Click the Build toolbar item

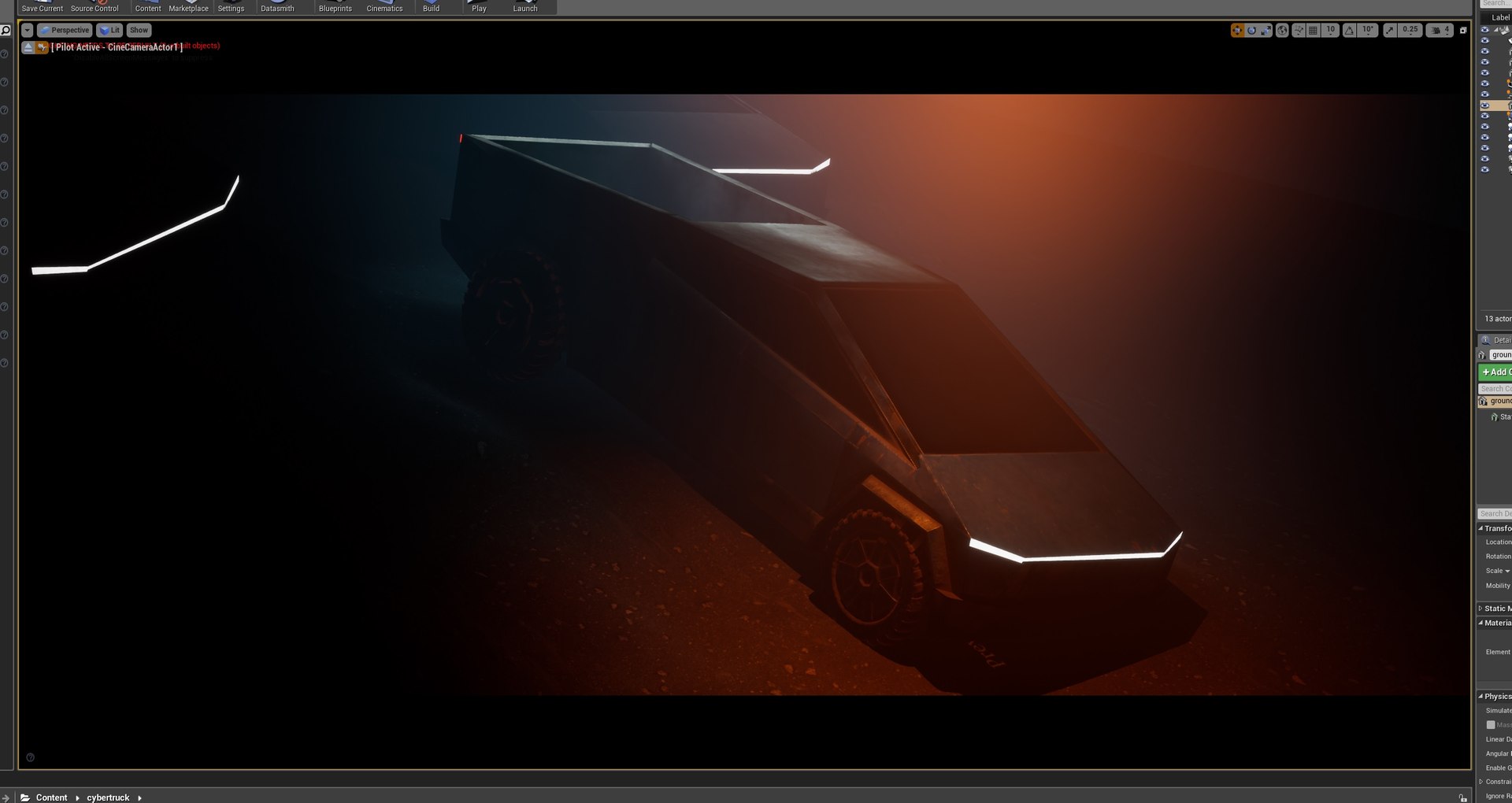[x=431, y=7]
